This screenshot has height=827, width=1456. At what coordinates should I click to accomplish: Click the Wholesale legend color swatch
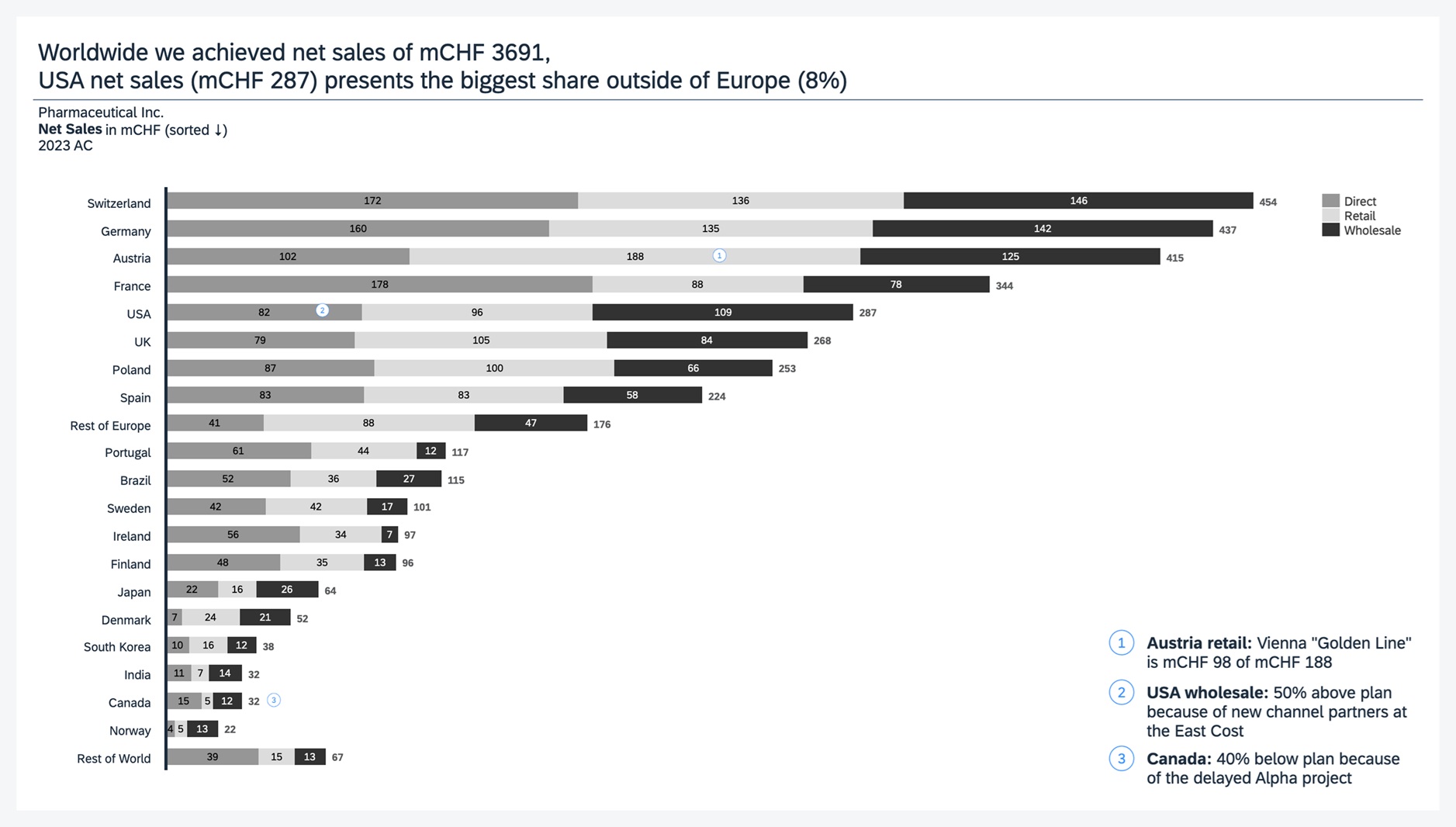pos(1330,230)
